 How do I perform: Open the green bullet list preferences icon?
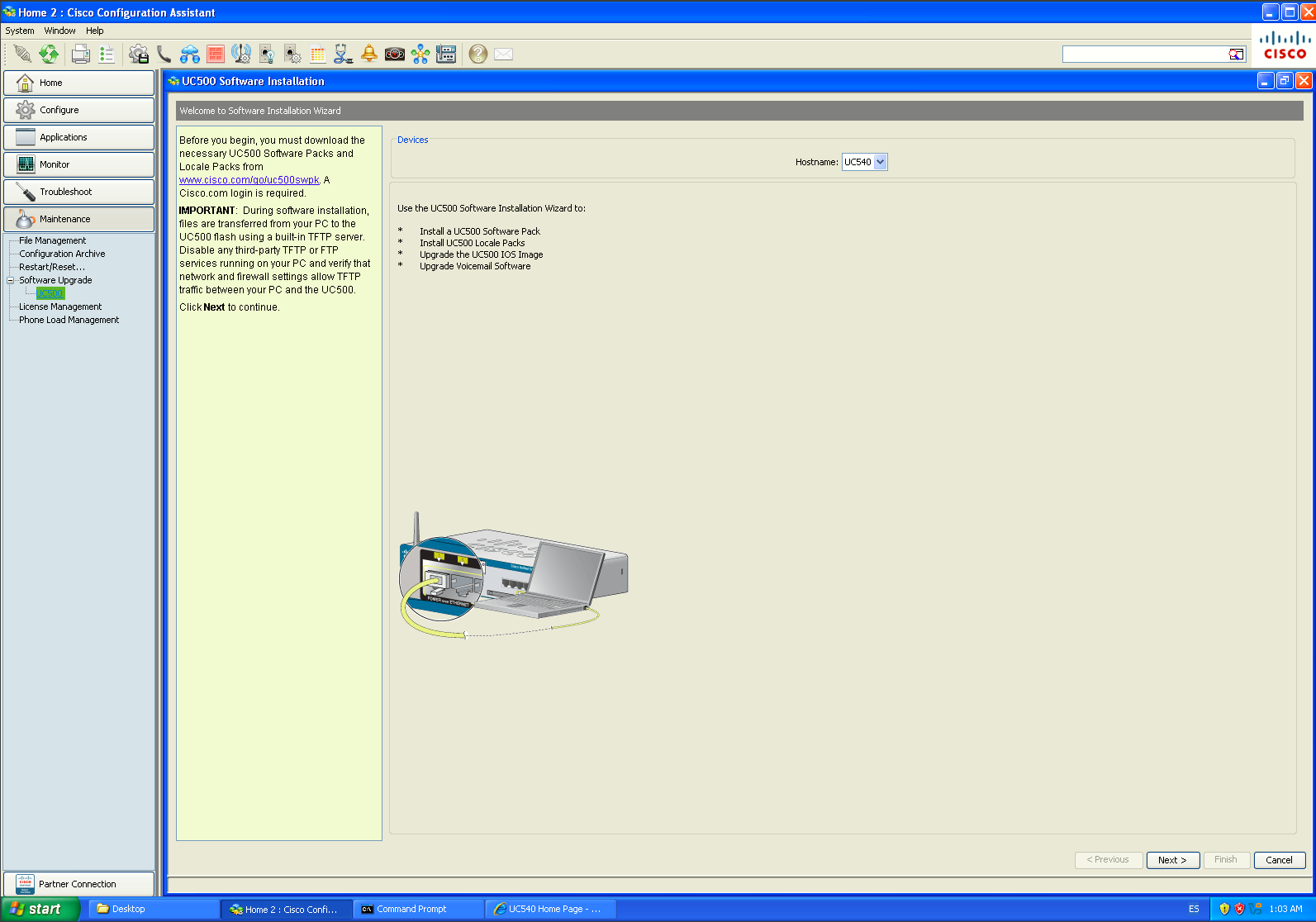tap(107, 55)
